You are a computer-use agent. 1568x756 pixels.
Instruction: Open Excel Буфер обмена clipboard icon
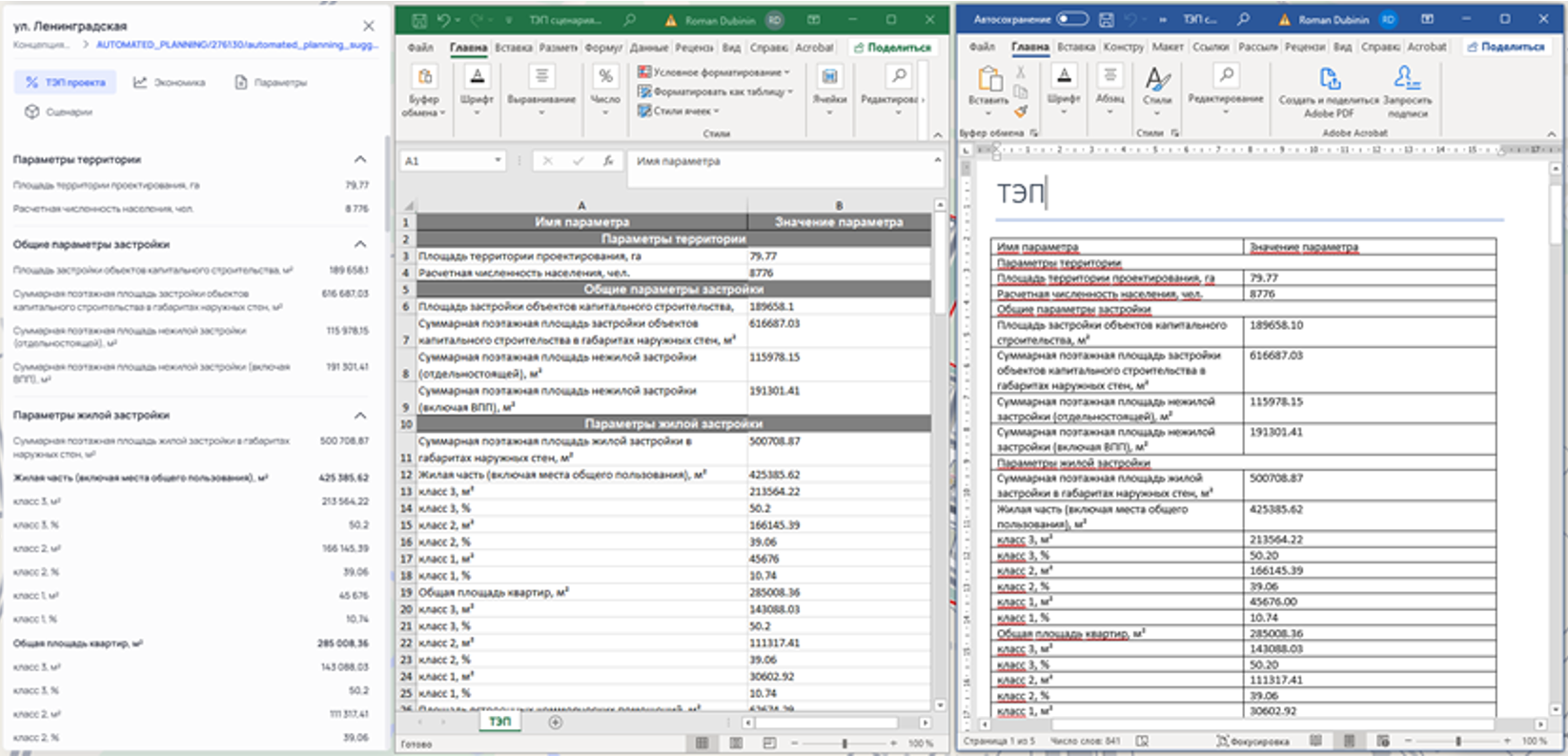(x=425, y=76)
